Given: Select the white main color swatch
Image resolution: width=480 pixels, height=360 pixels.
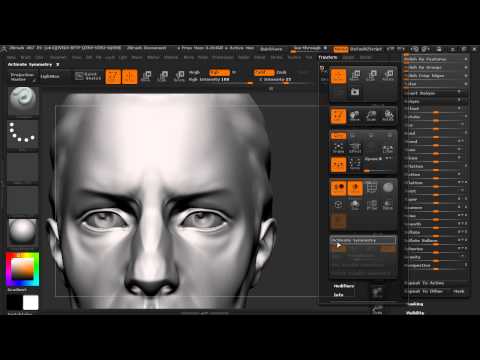Looking at the screenshot, I should [x=31, y=303].
